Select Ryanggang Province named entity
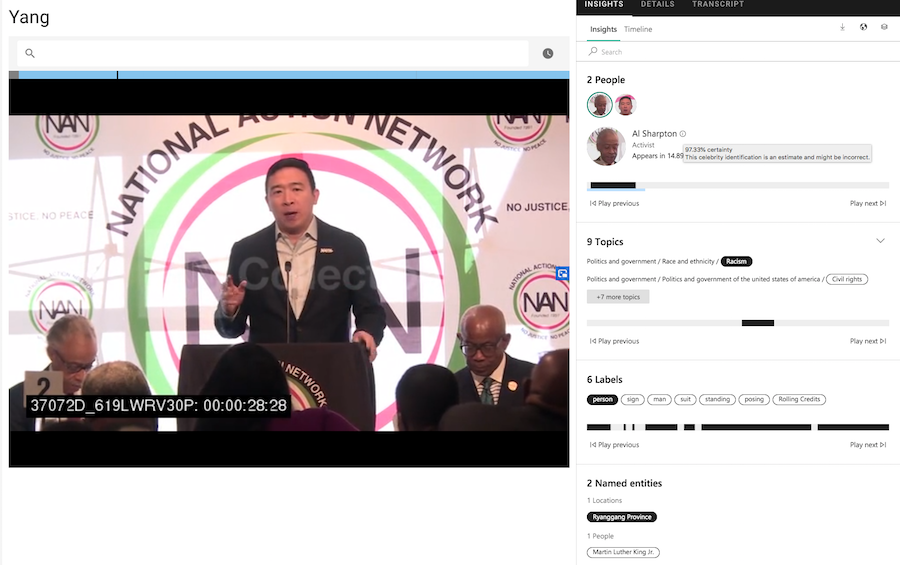The image size is (900, 565). pyautogui.click(x=622, y=517)
